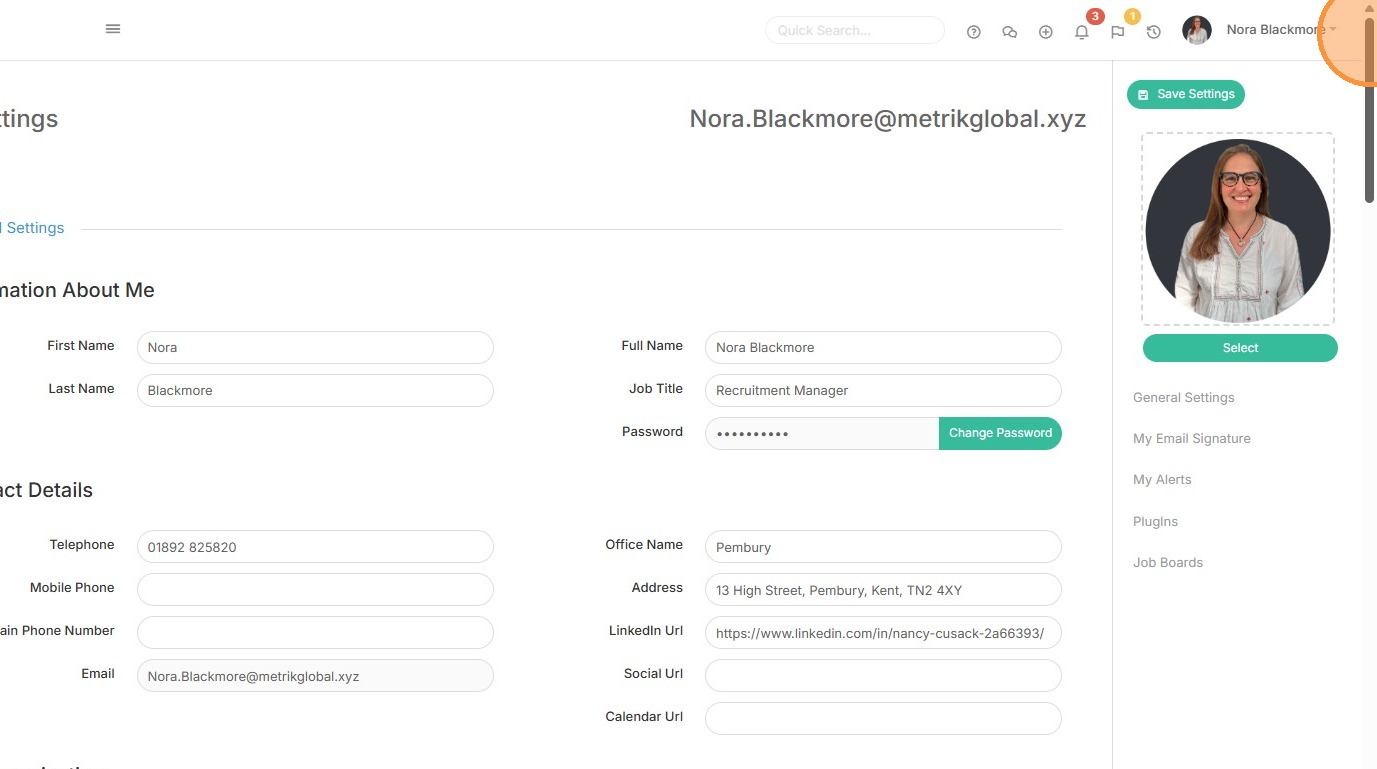Screen dimensions: 1377x769
Task: Go to General Settings section
Action: tap(1183, 397)
